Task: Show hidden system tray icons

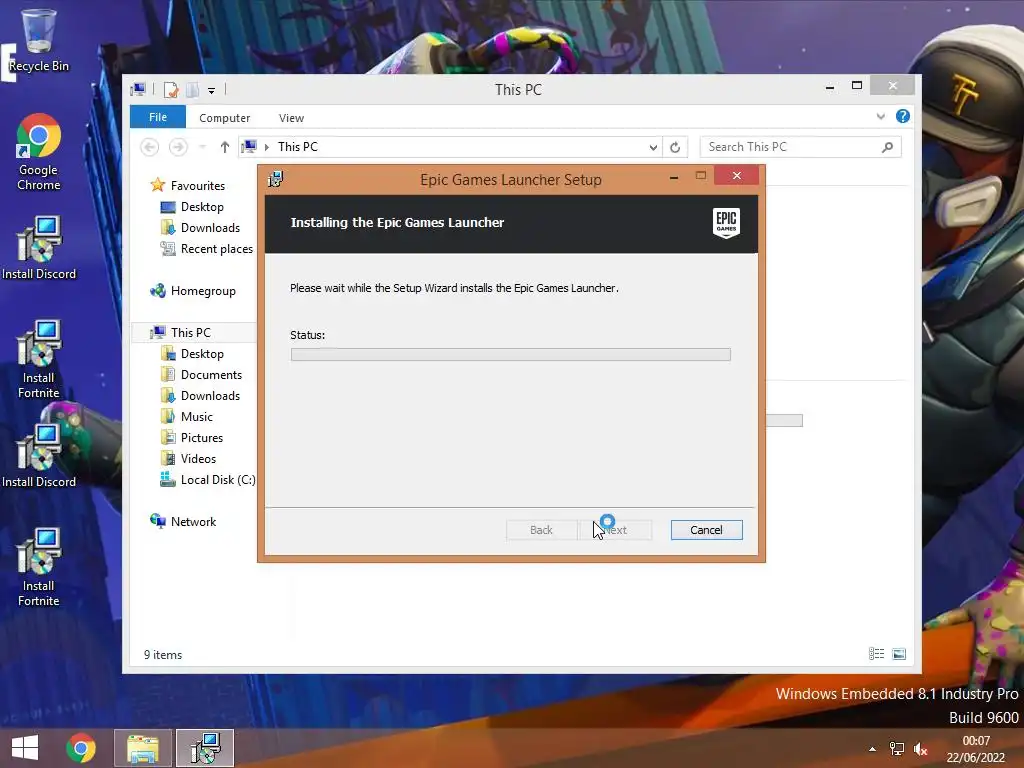Action: 872,749
